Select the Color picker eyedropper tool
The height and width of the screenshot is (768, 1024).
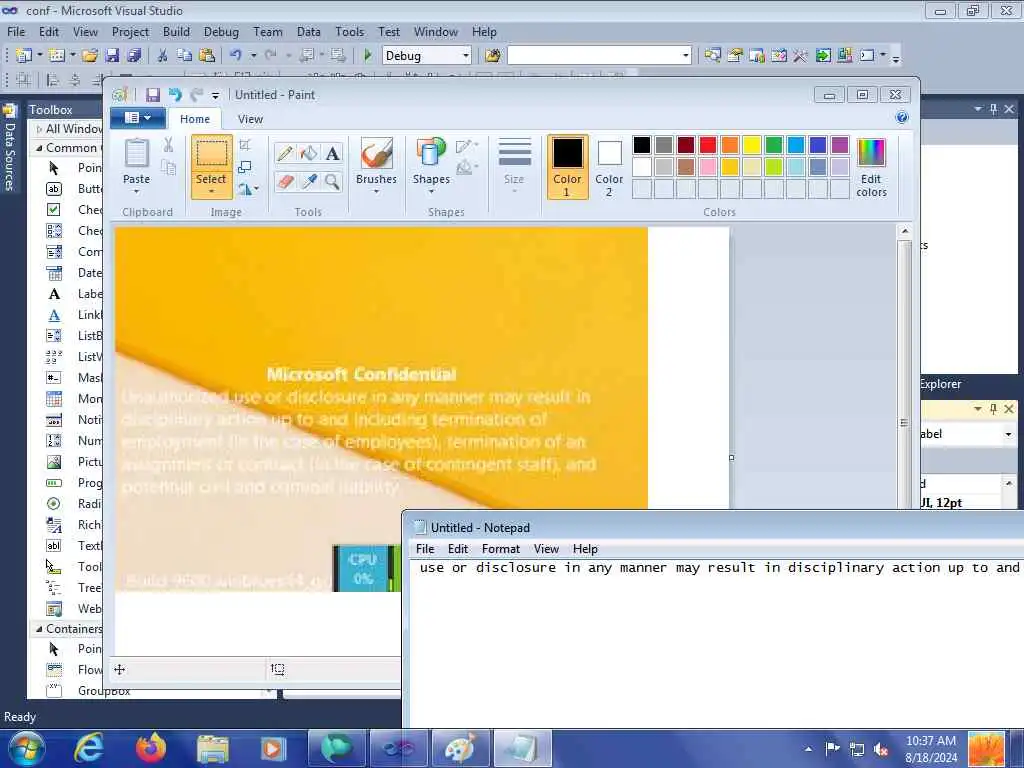[309, 182]
